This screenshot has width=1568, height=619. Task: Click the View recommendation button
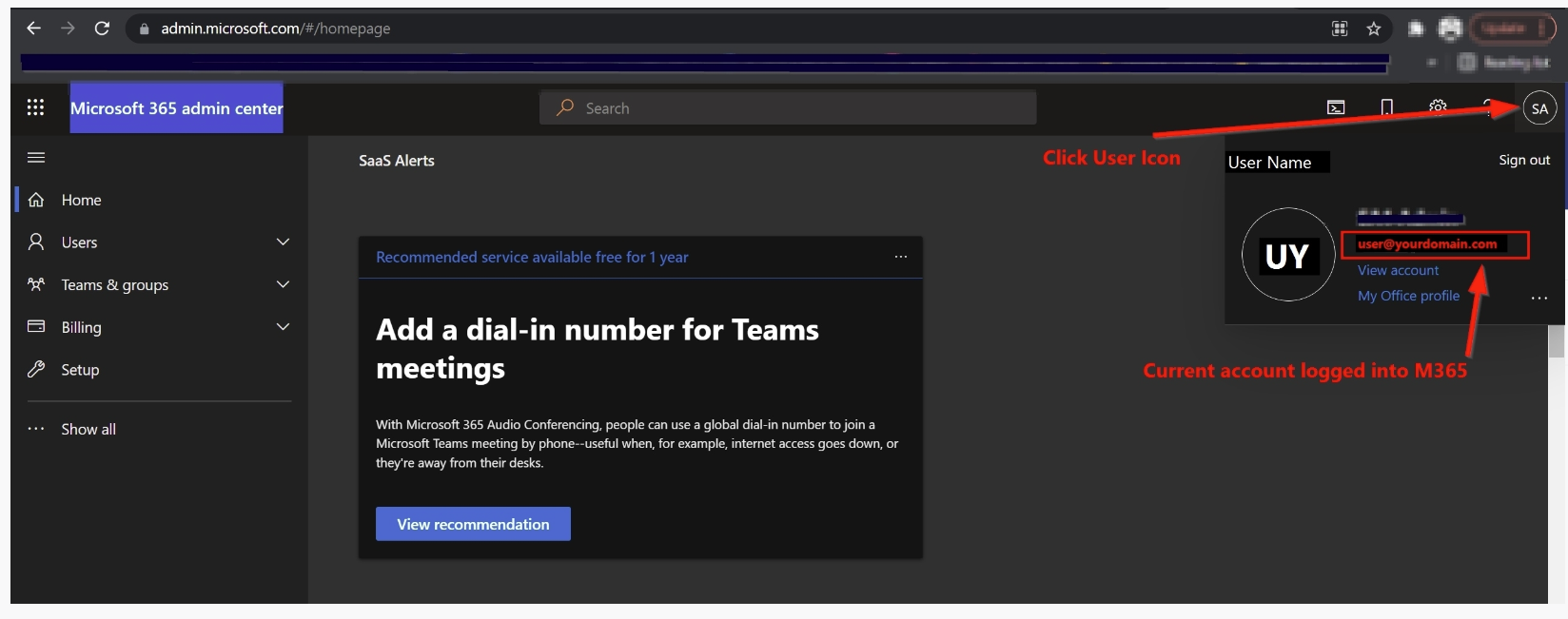click(x=473, y=524)
